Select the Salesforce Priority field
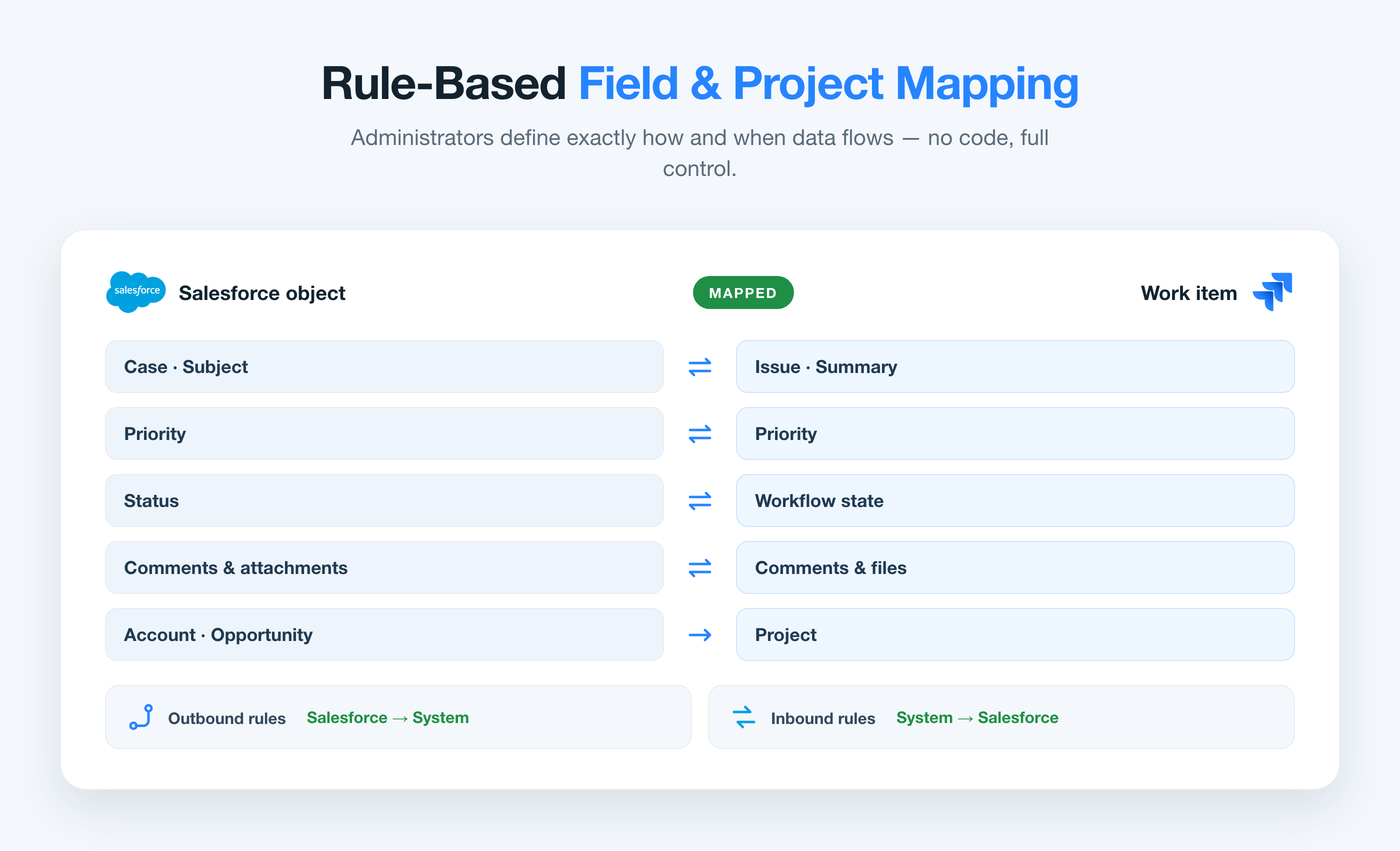This screenshot has height=851, width=1400. pos(384,434)
